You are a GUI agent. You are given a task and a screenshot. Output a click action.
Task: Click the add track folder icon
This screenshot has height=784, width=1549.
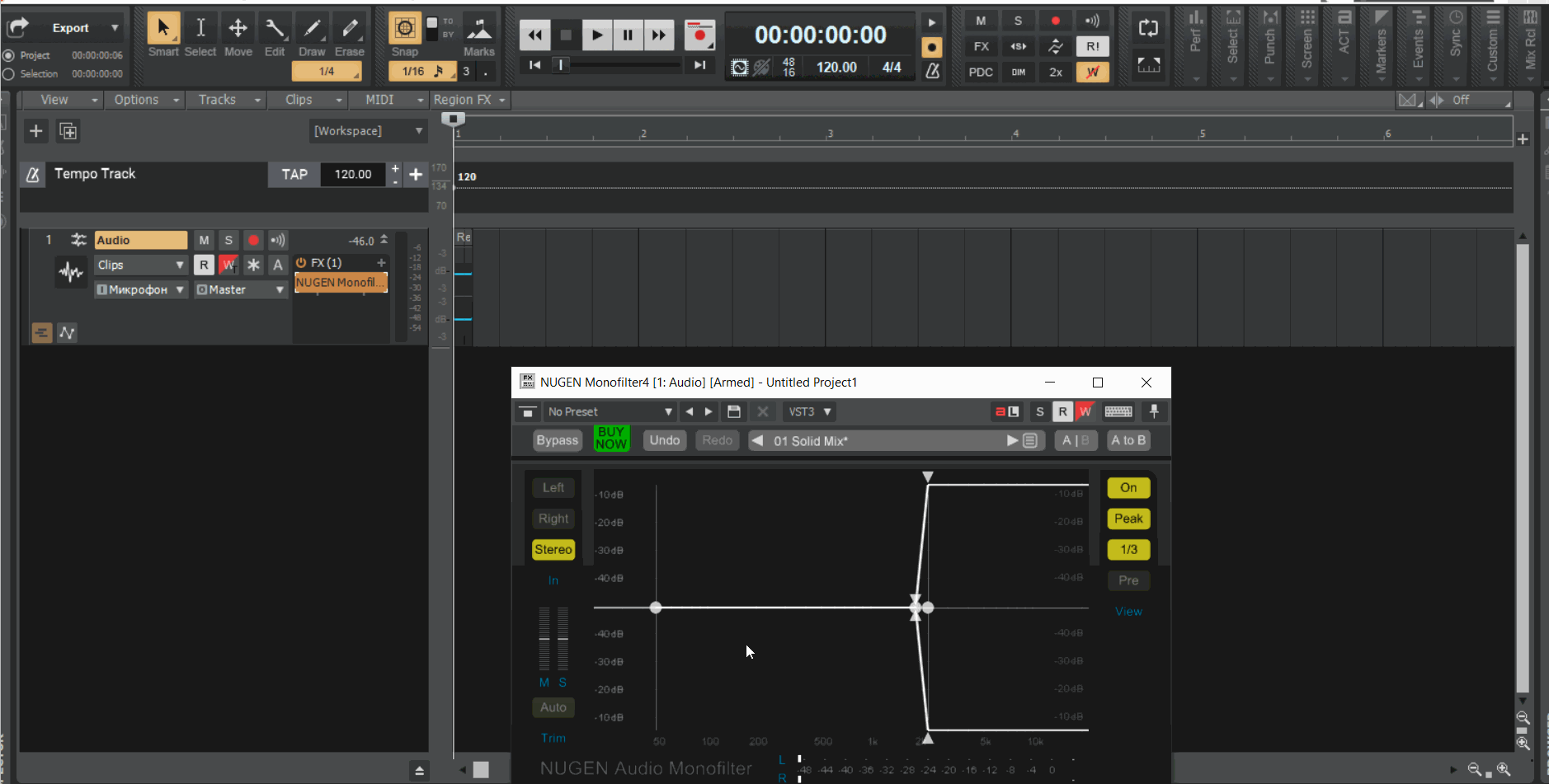click(x=68, y=131)
